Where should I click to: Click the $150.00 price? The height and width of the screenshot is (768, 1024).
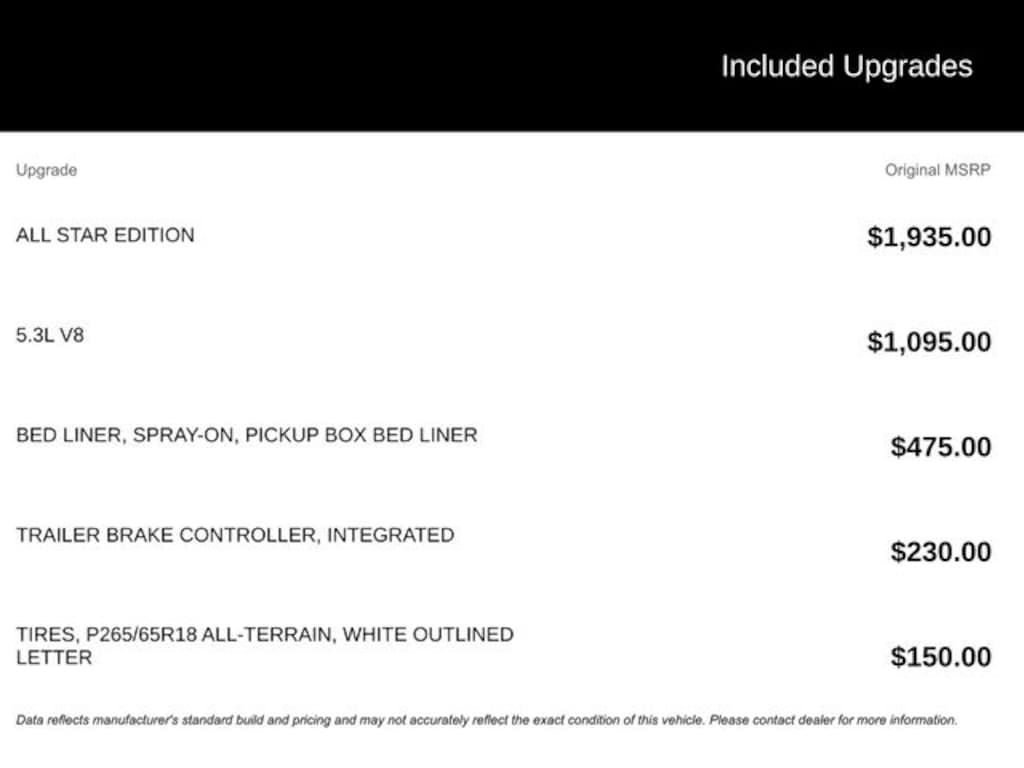point(941,657)
